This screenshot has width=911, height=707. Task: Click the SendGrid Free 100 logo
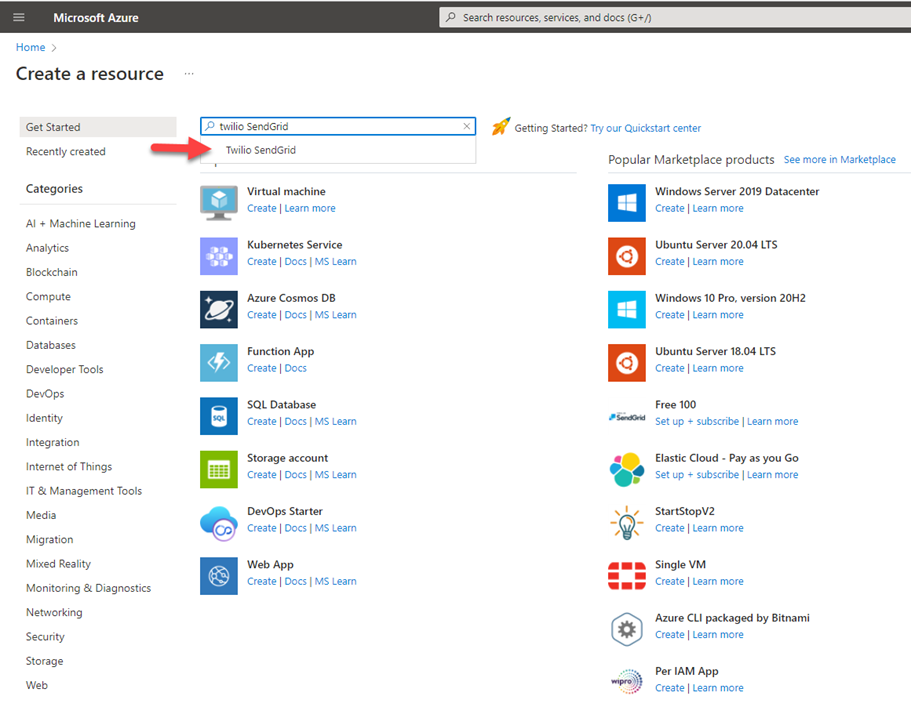pyautogui.click(x=626, y=417)
